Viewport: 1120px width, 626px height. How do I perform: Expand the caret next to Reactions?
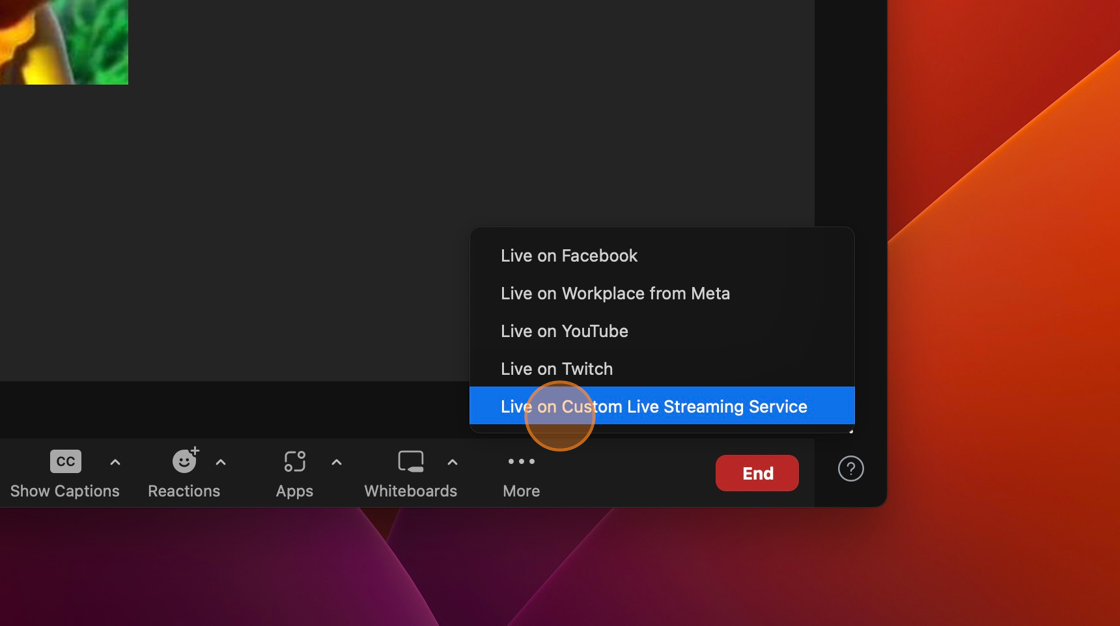(221, 462)
